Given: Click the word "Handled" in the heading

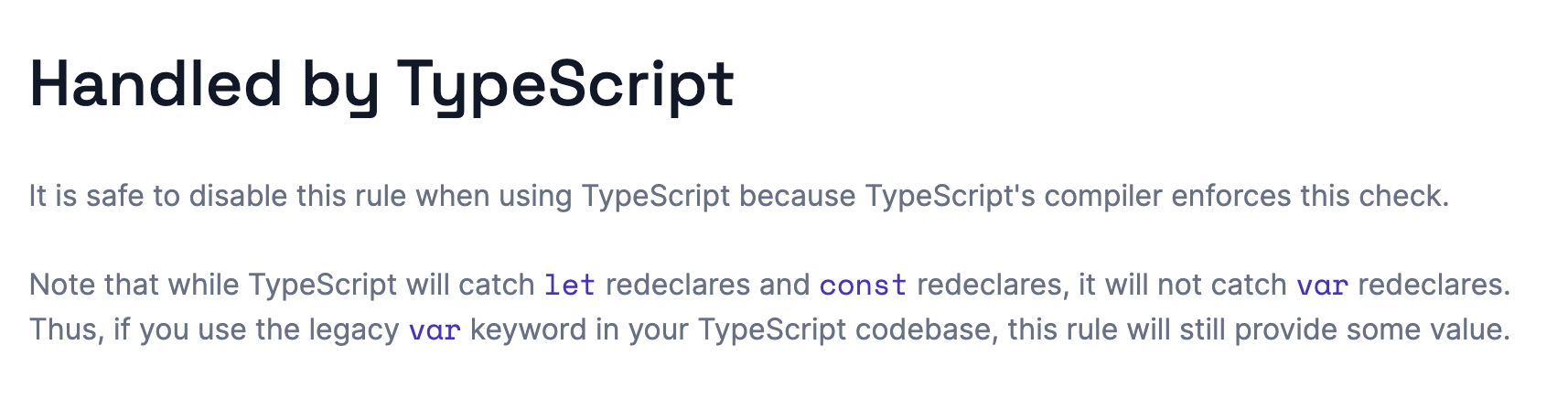Looking at the screenshot, I should click(x=156, y=84).
